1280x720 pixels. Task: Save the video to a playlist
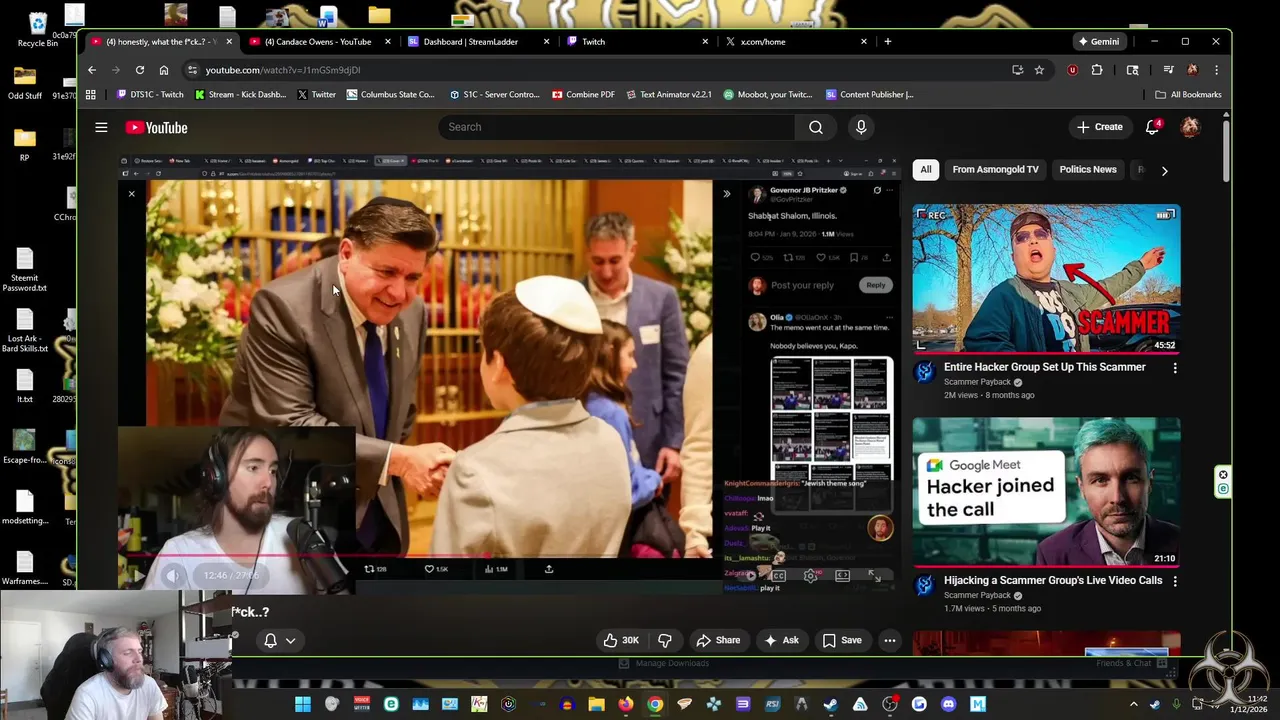[842, 640]
